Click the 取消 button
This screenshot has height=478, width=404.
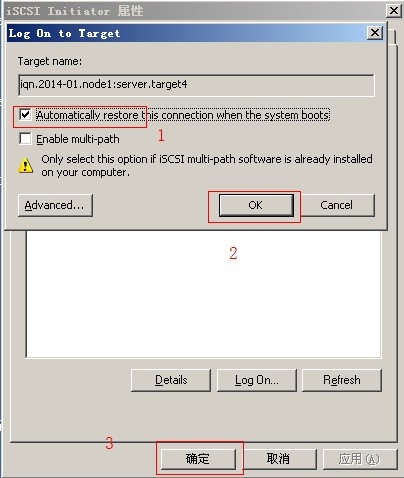click(x=278, y=459)
